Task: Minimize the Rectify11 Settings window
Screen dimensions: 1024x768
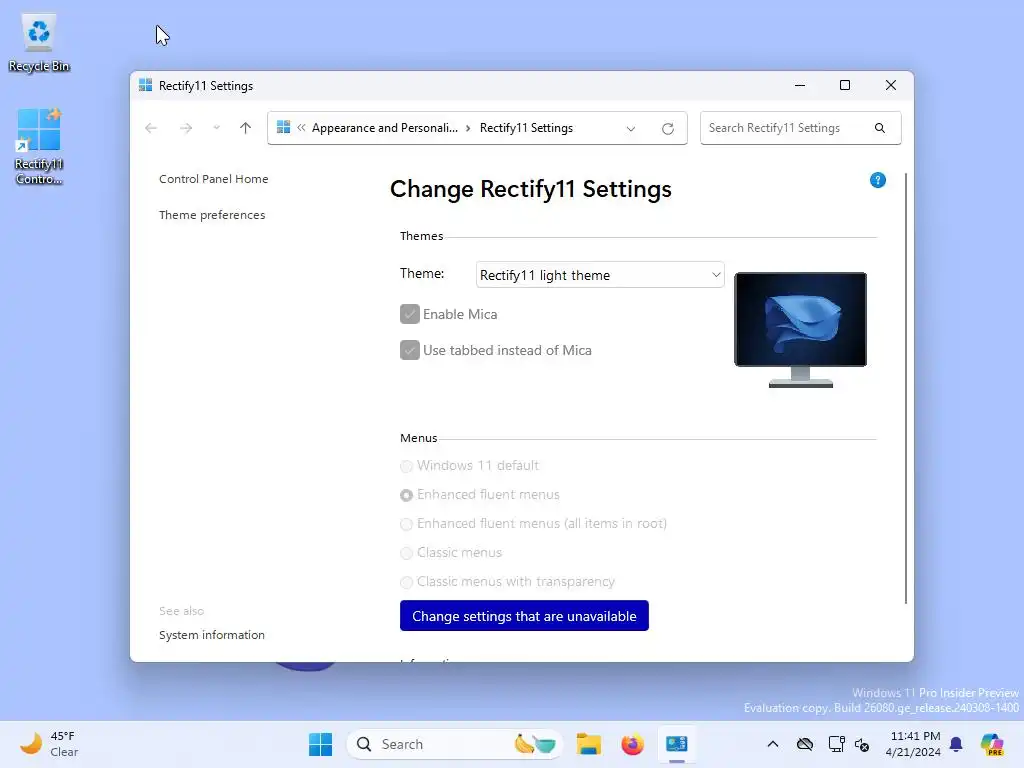Action: (x=799, y=86)
